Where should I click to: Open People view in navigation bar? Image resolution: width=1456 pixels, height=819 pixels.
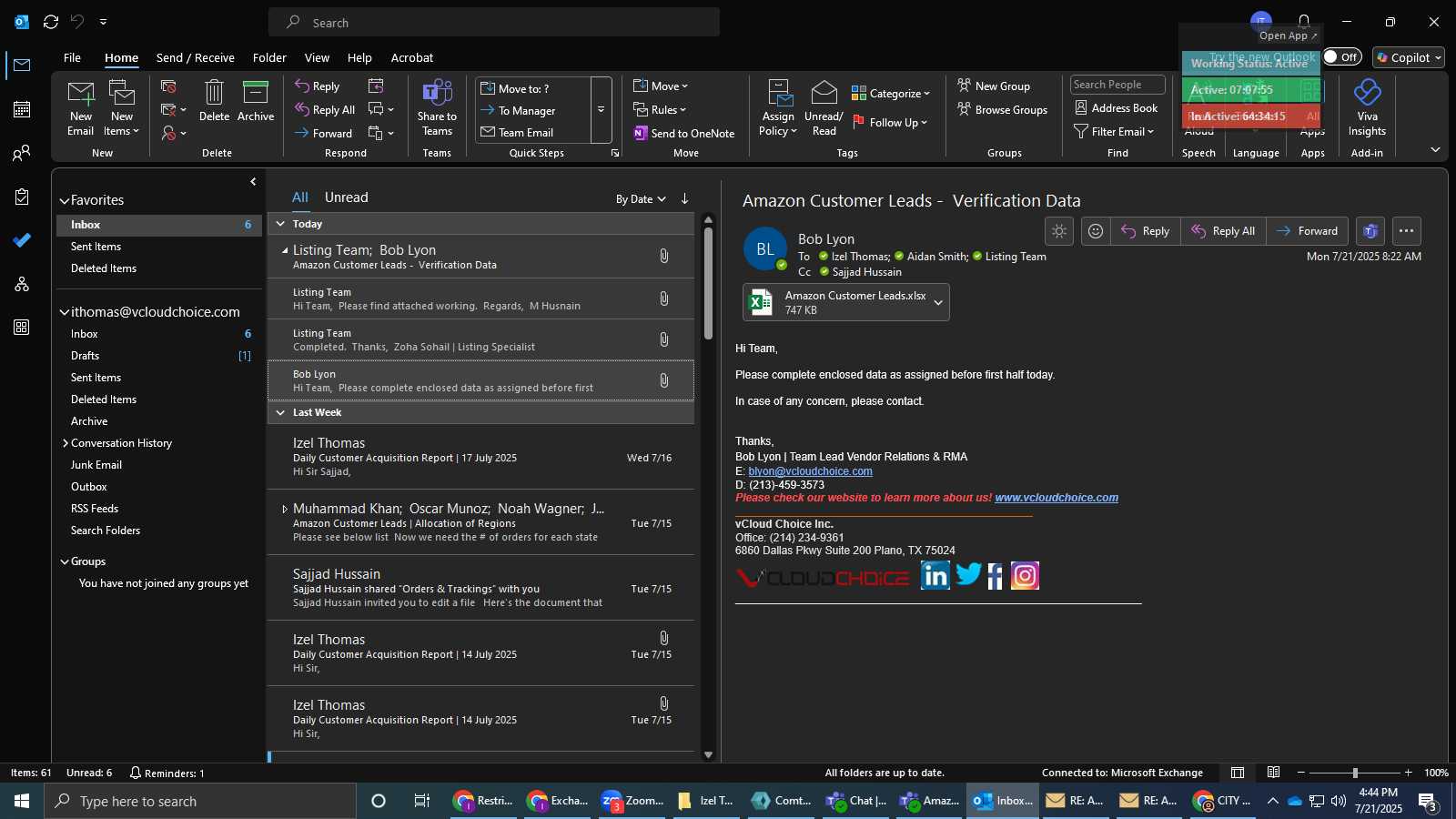[22, 153]
